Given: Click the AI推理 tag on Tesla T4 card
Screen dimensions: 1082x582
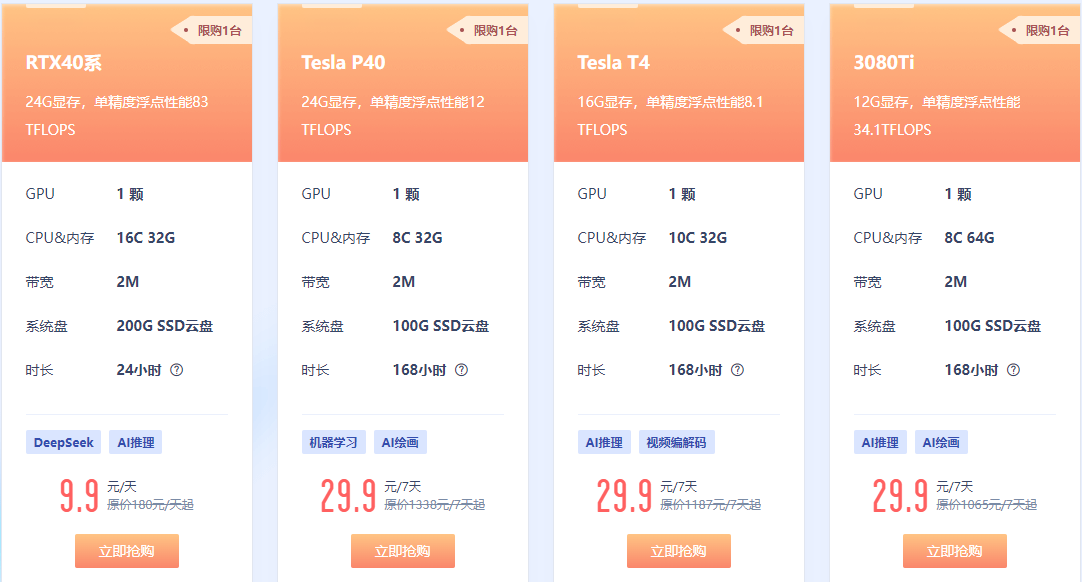Looking at the screenshot, I should point(604,442).
